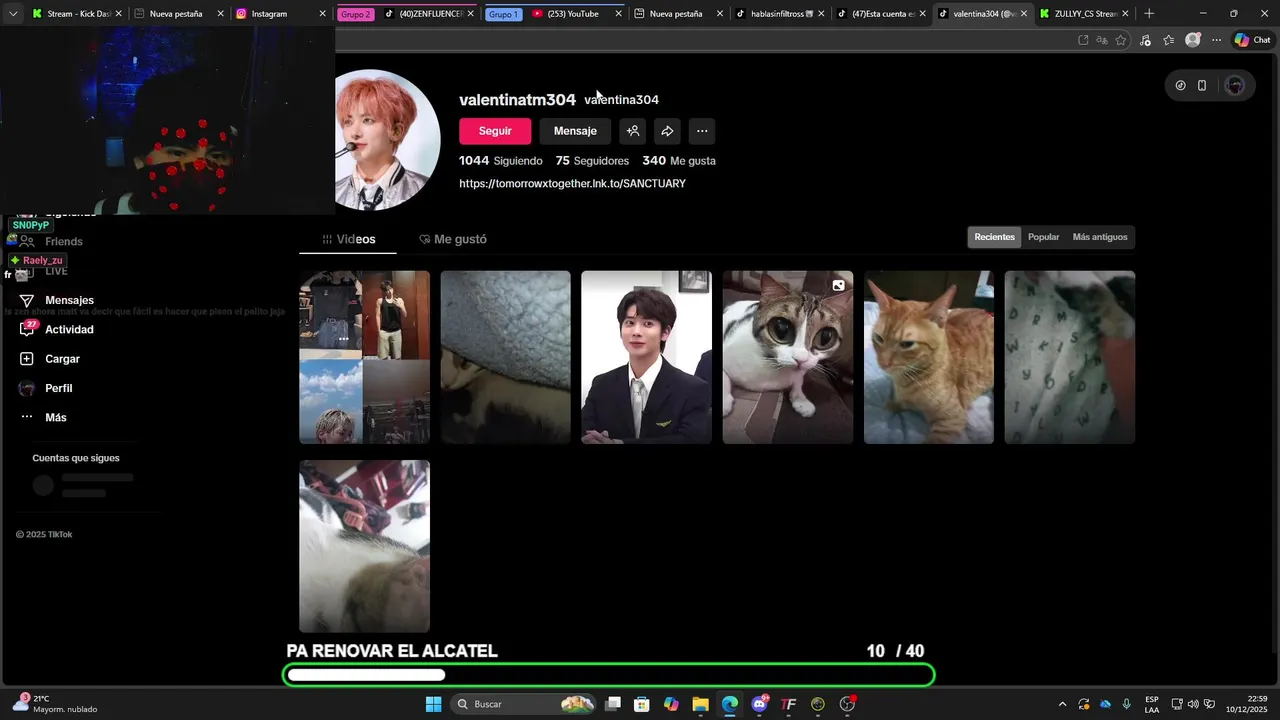Open Task View on the taskbar

tap(613, 704)
